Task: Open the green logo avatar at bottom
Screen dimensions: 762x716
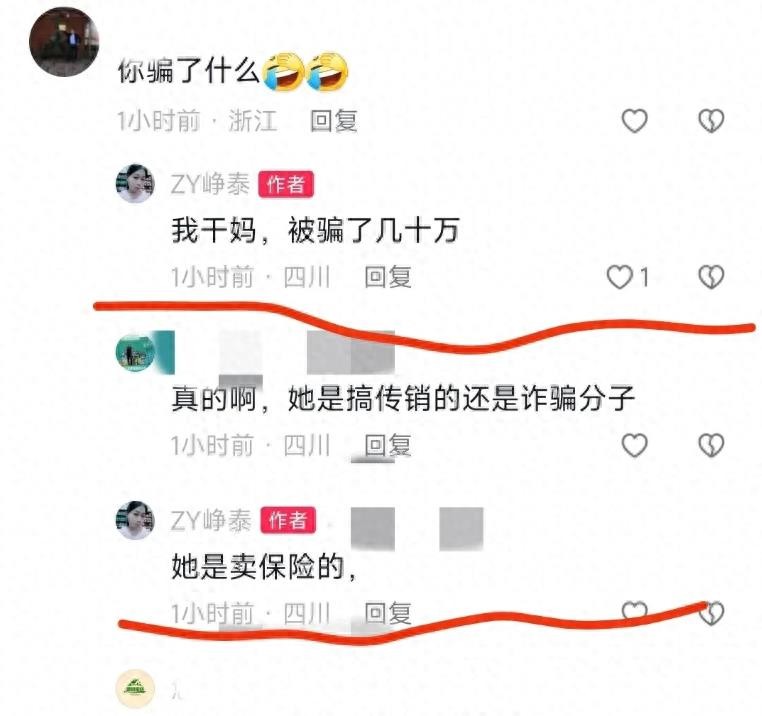Action: tap(135, 689)
